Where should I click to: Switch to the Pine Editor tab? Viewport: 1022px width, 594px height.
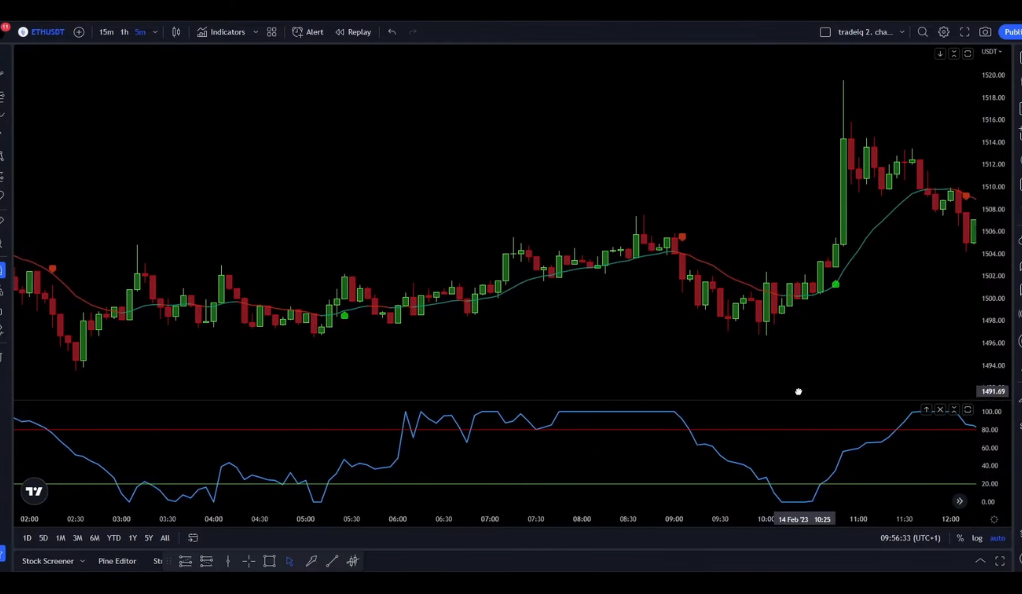point(117,561)
